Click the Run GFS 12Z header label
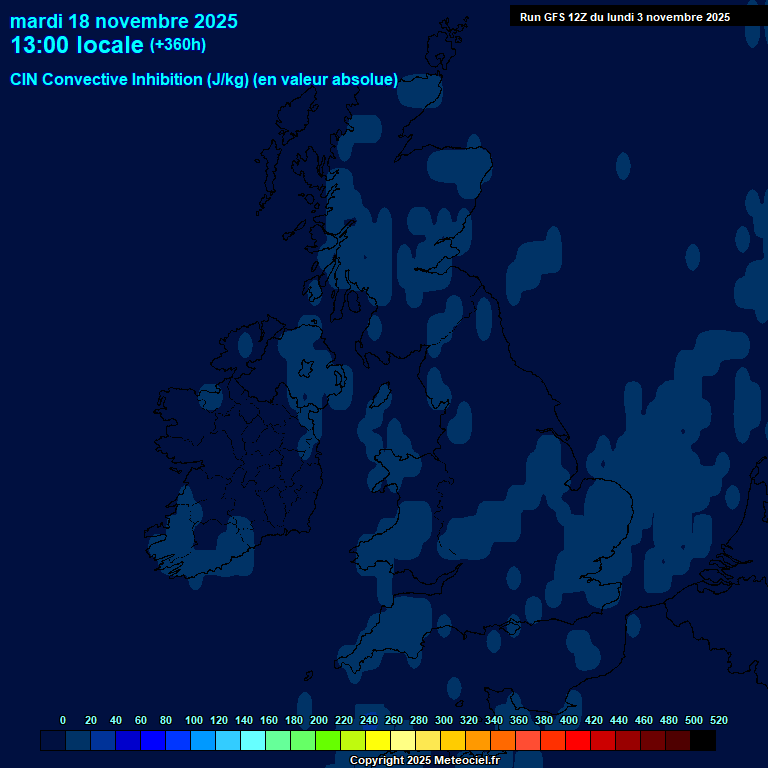Viewport: 768px width, 768px height. pyautogui.click(x=624, y=17)
